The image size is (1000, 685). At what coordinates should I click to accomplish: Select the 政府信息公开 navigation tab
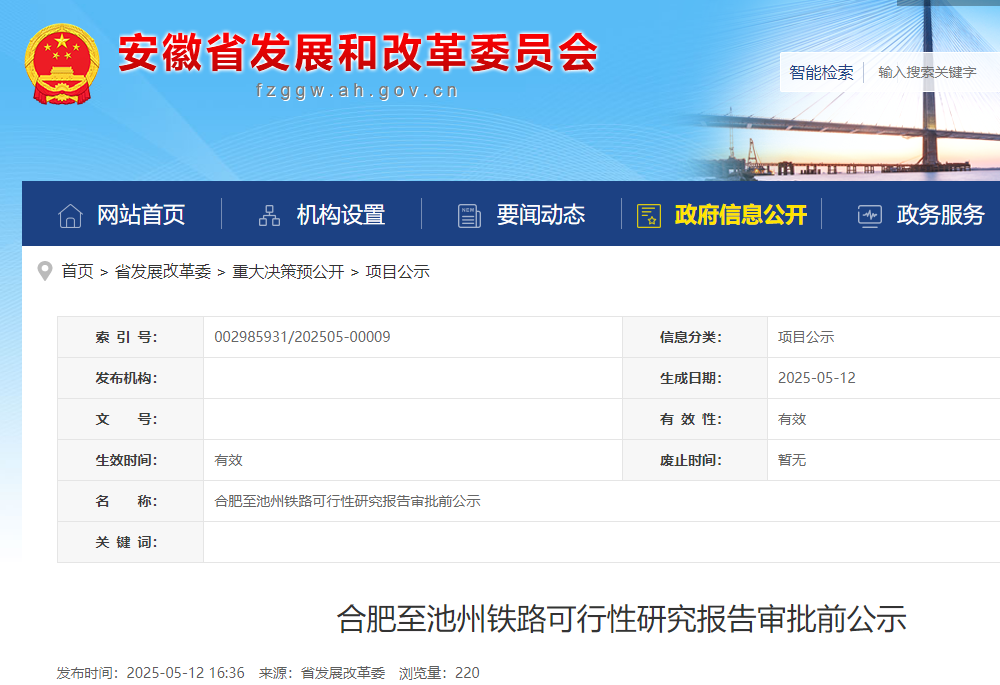pyautogui.click(x=741, y=215)
